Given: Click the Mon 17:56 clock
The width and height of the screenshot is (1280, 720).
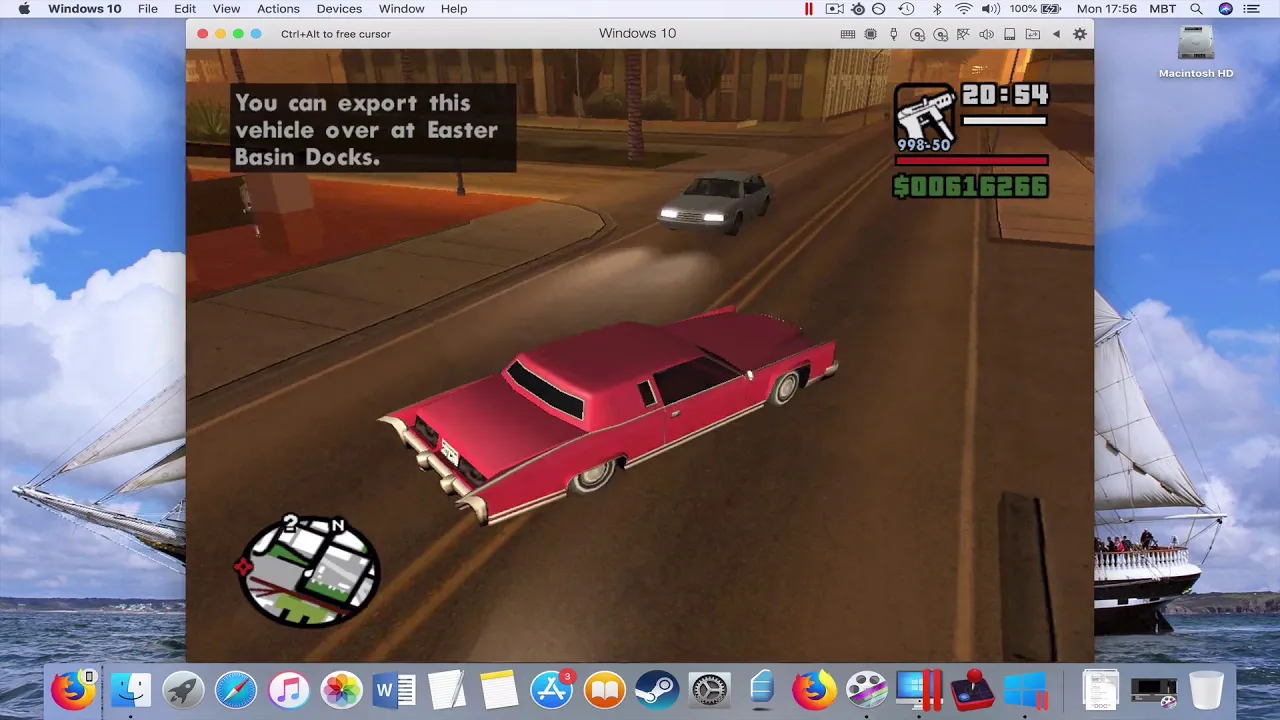Looking at the screenshot, I should click(x=1106, y=9).
